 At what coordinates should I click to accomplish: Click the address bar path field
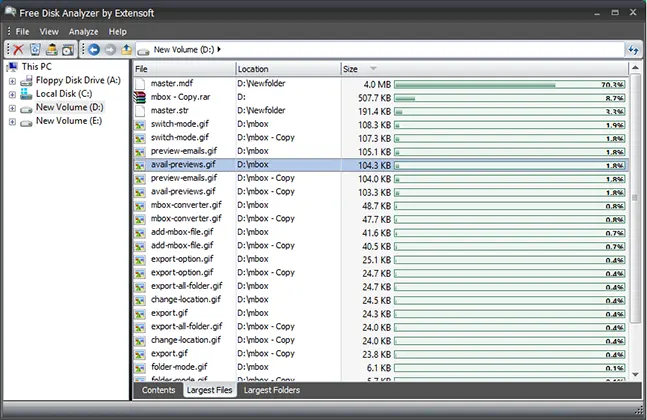[x=380, y=50]
